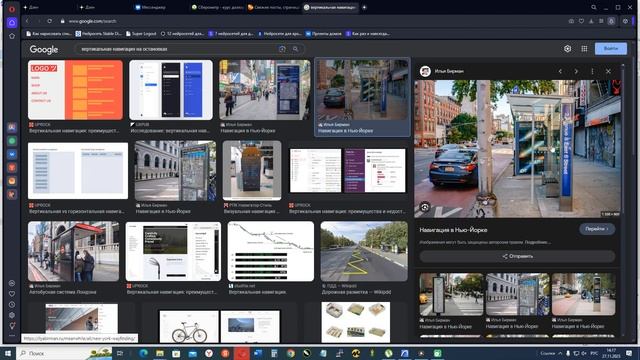Open the RTK navigator stand thumbnail

pyautogui.click(x=252, y=171)
